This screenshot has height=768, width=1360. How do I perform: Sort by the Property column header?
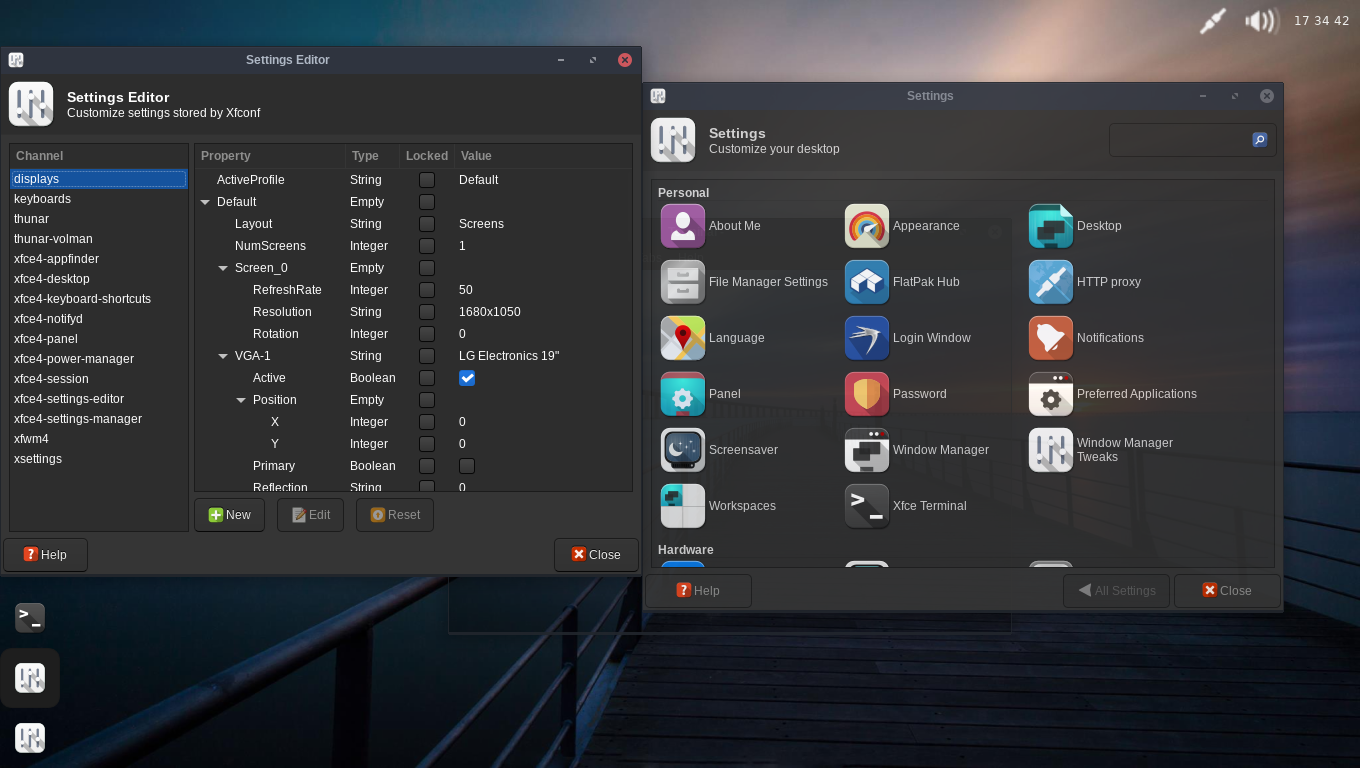[270, 156]
